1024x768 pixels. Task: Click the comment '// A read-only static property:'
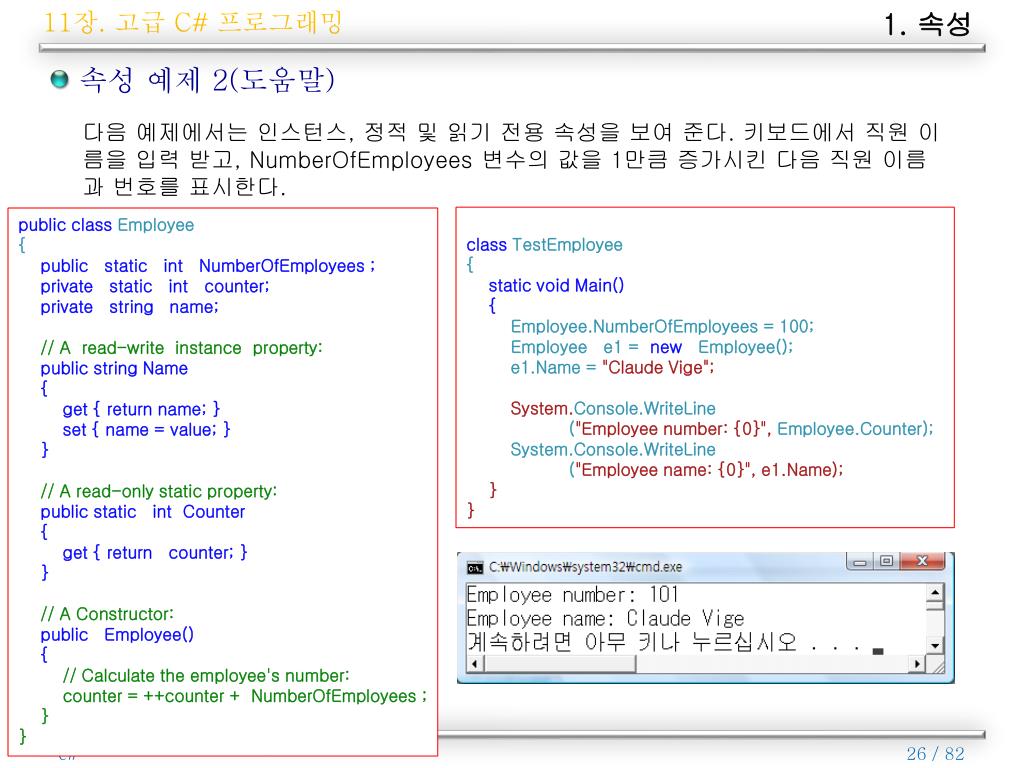pos(159,491)
